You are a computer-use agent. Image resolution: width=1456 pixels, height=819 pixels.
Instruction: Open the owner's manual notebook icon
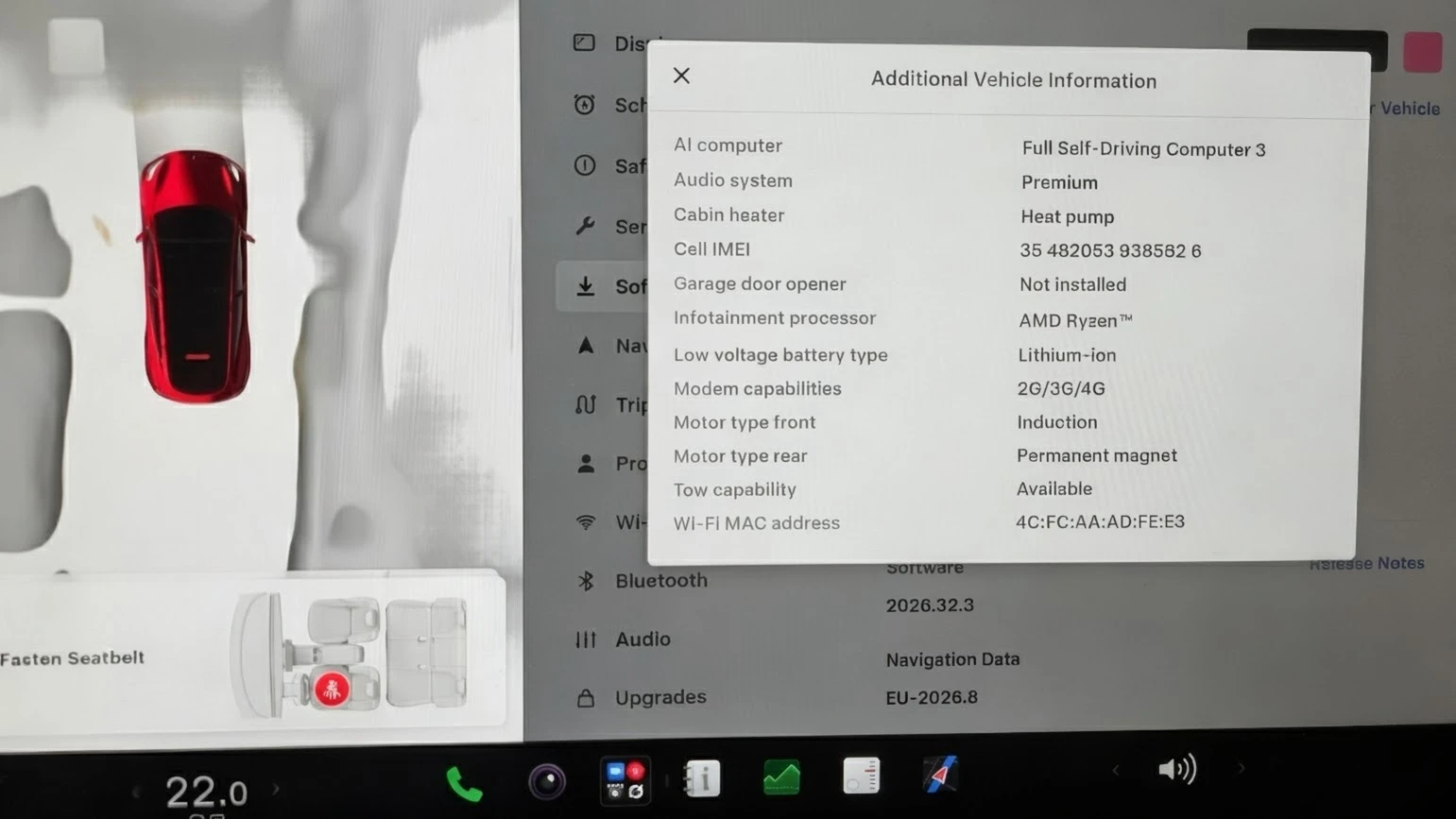coord(701,779)
